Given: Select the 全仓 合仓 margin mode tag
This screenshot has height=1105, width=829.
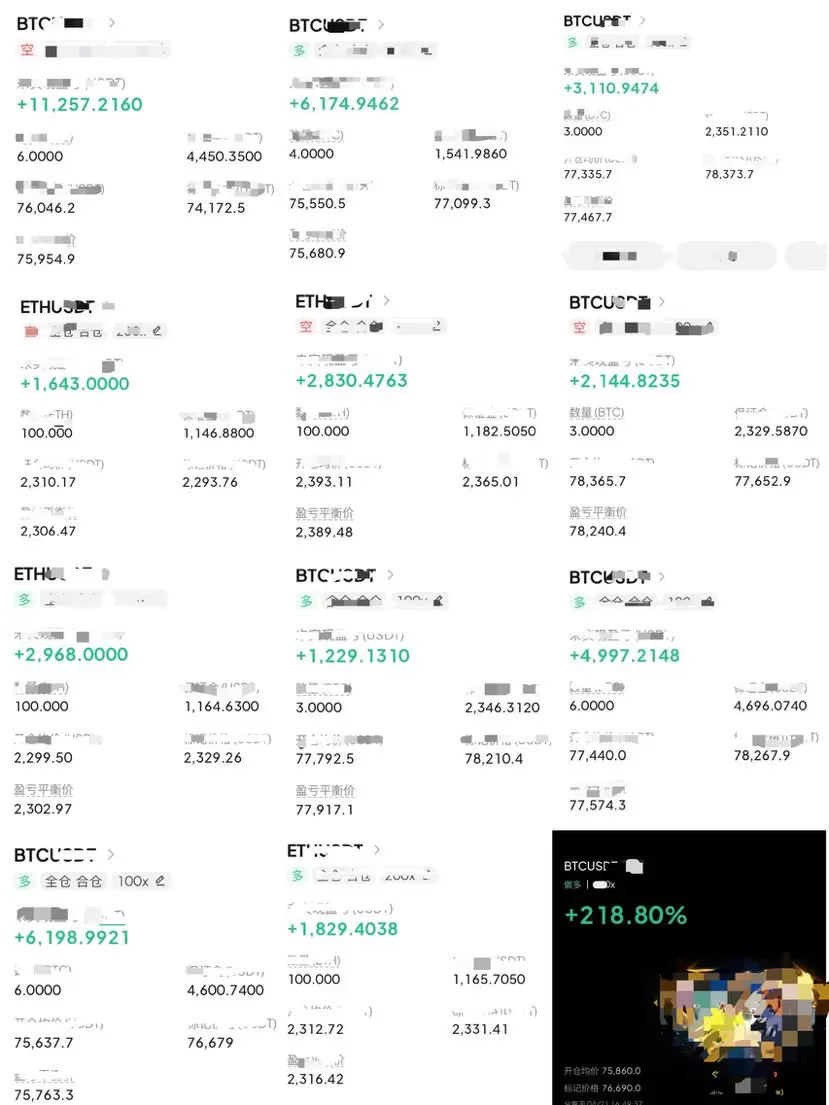Looking at the screenshot, I should [x=73, y=881].
